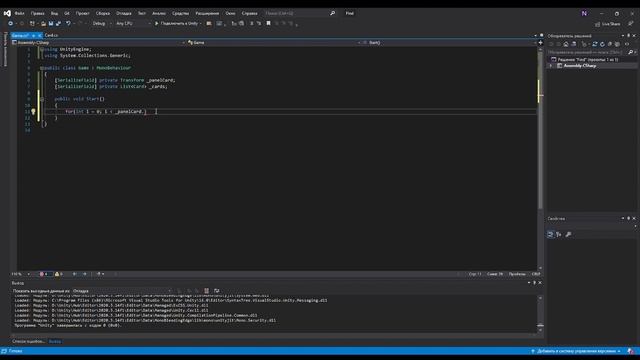Click the save file toolbar icon
Viewport: 640px width, 360px height.
click(x=51, y=24)
